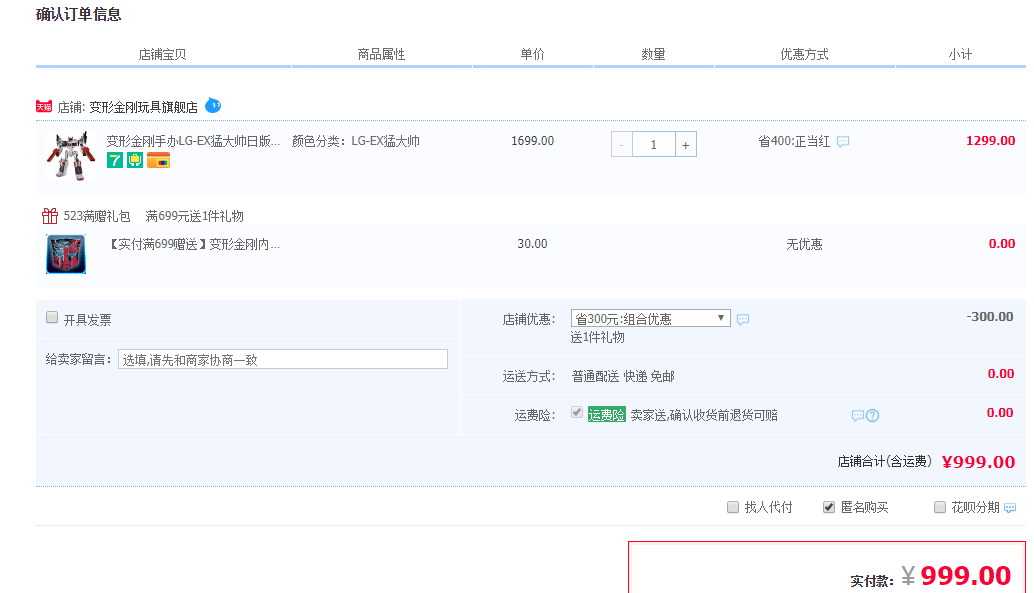
Task: Click the green 运费险 label tag
Action: tap(606, 415)
